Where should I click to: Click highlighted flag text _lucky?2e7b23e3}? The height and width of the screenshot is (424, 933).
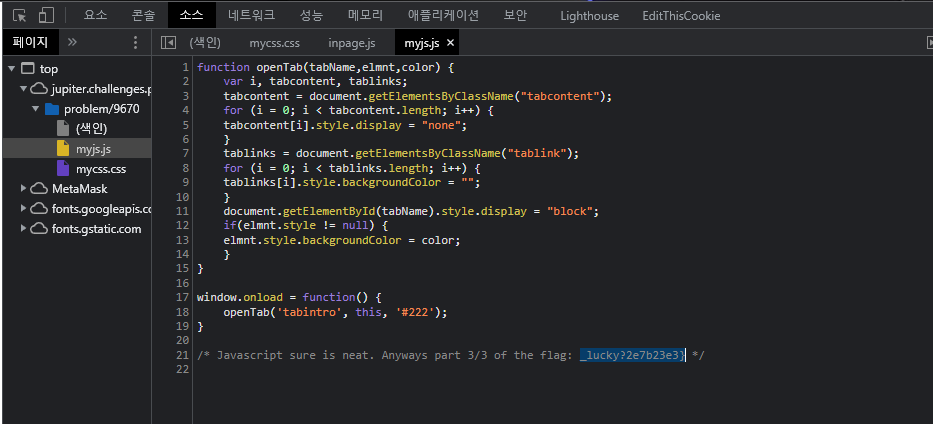pyautogui.click(x=633, y=356)
